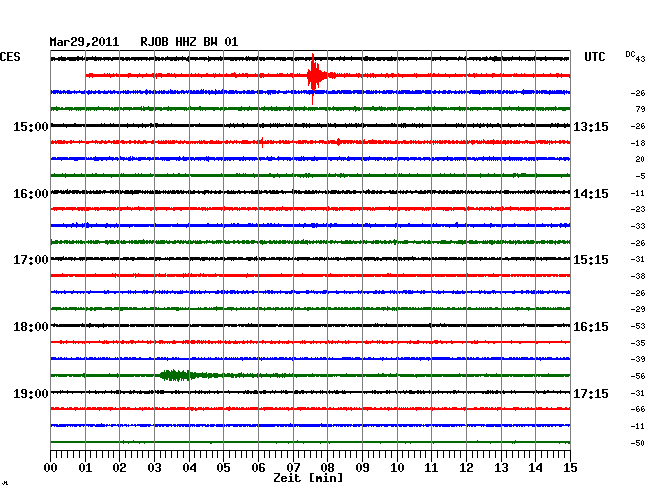Select the DC offset value -29
The width and height of the screenshot is (650, 494).
click(638, 309)
